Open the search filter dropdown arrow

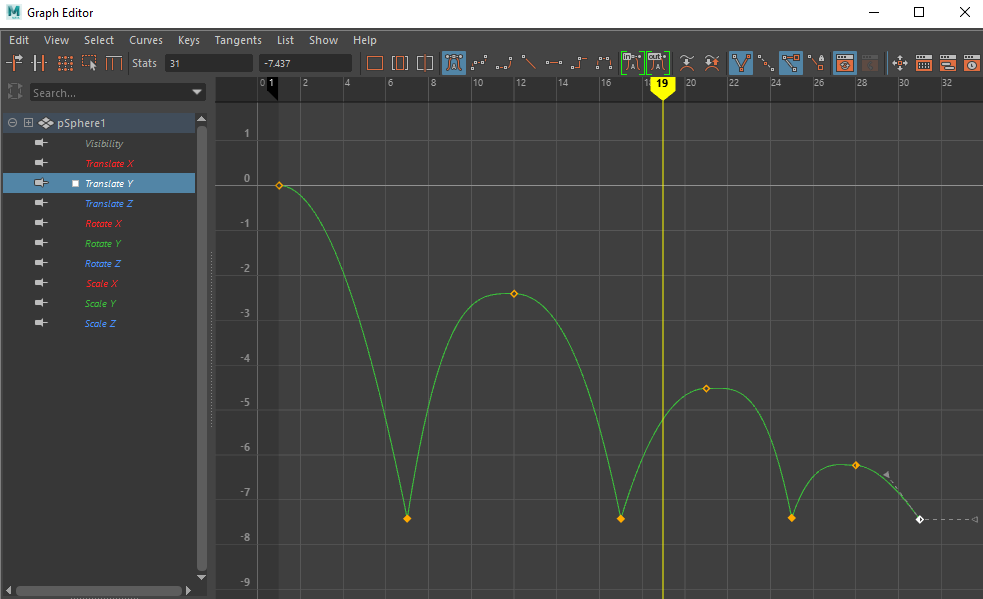click(197, 93)
